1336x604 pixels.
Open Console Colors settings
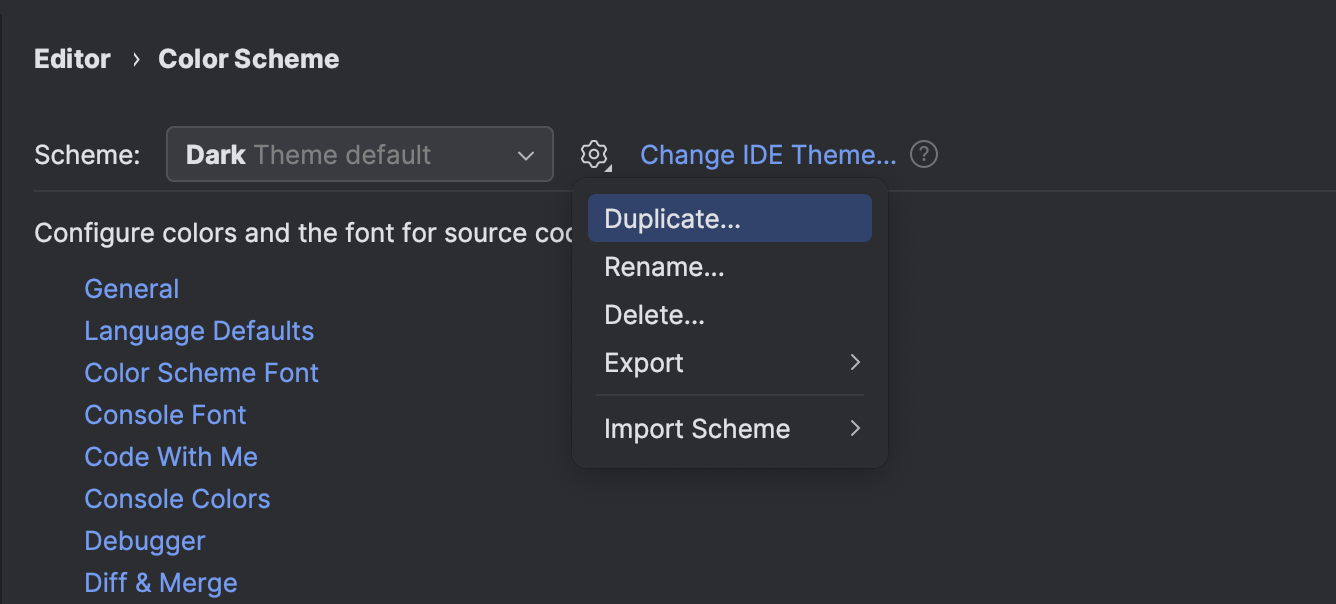[x=177, y=498]
